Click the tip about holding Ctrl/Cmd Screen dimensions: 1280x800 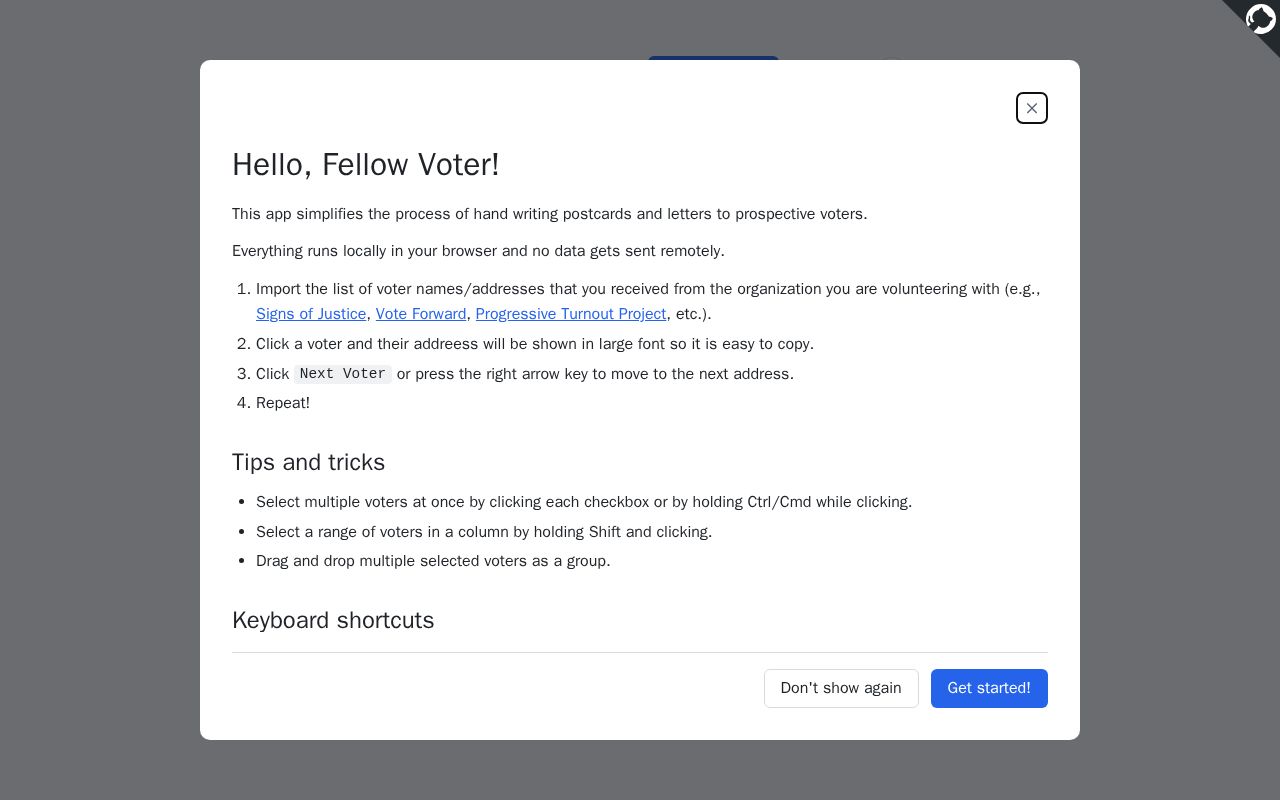584,502
